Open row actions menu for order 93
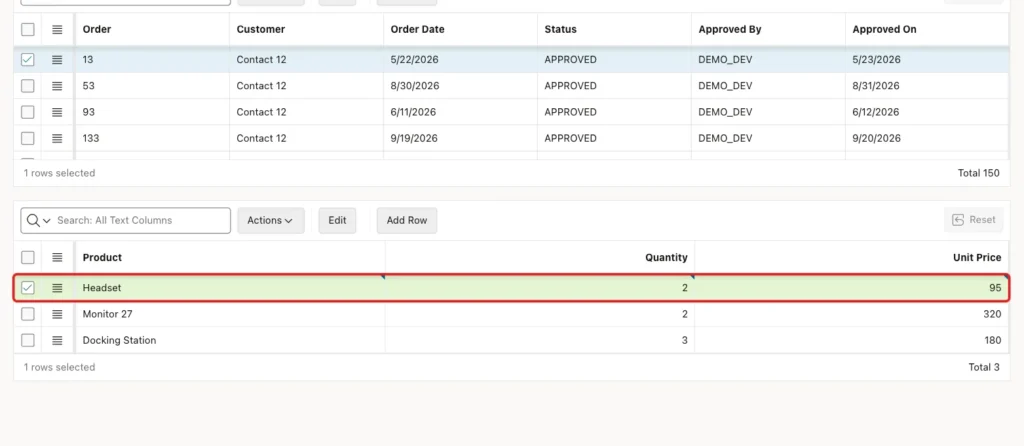 point(57,112)
